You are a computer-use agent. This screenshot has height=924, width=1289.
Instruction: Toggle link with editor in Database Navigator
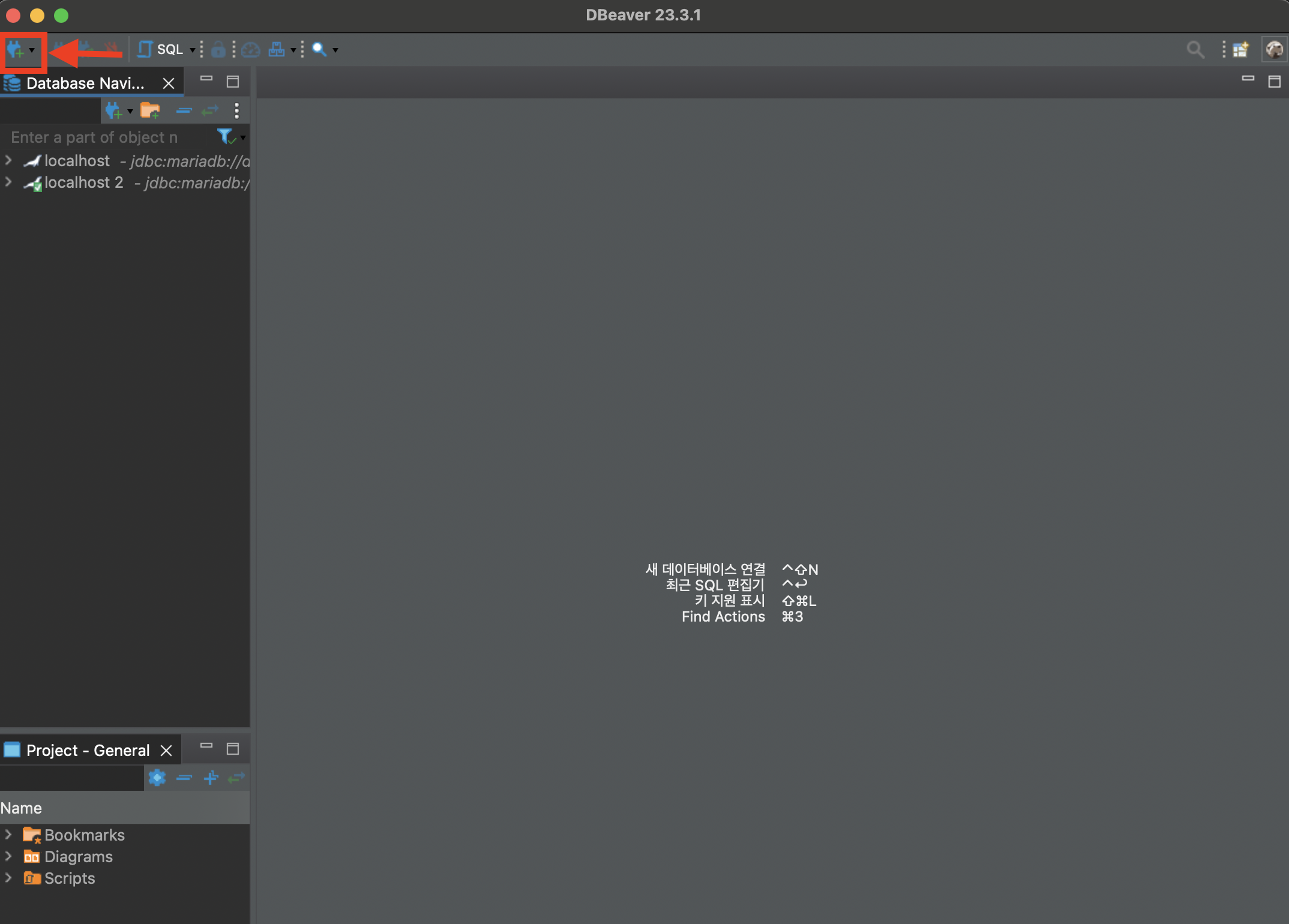pos(210,110)
